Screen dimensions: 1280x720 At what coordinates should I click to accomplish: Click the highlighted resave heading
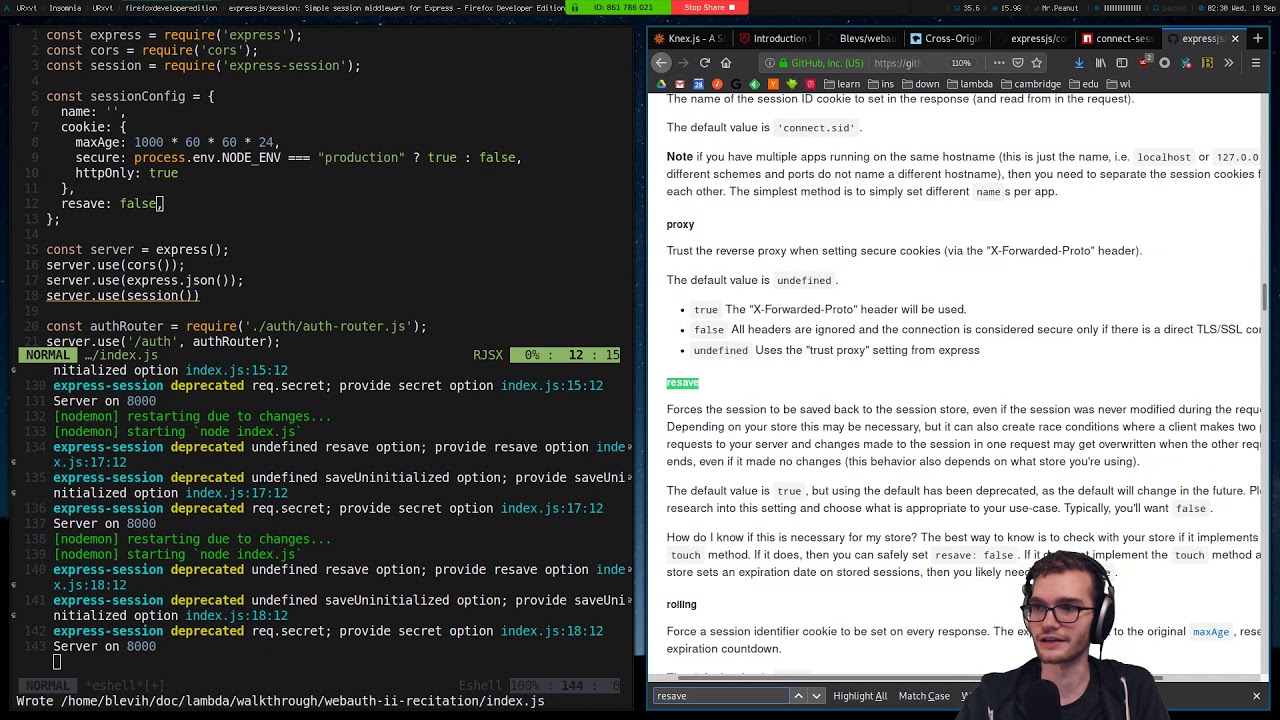(x=683, y=383)
